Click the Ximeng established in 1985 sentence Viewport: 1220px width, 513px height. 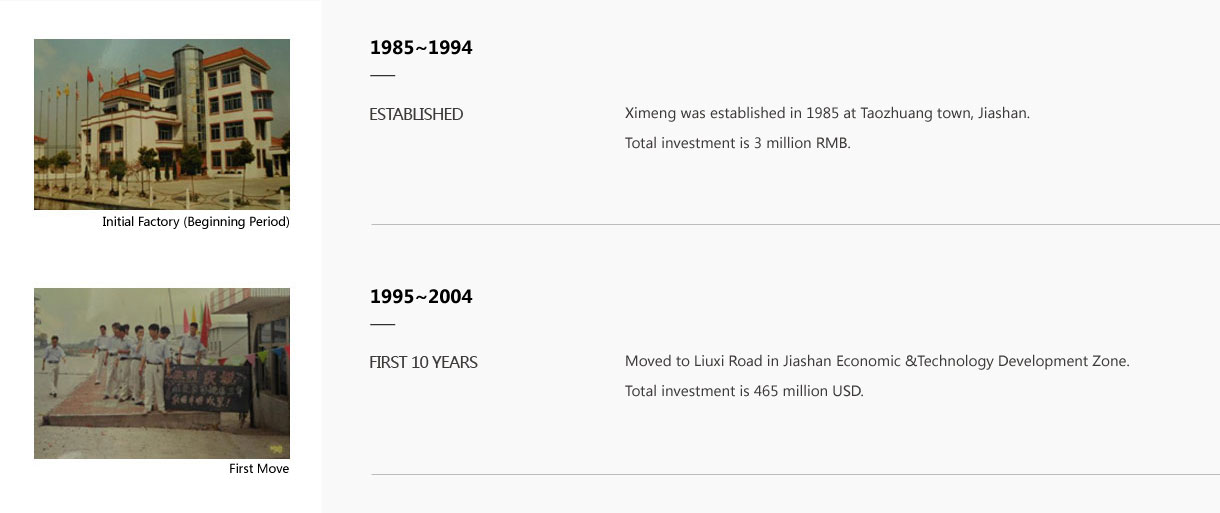827,113
